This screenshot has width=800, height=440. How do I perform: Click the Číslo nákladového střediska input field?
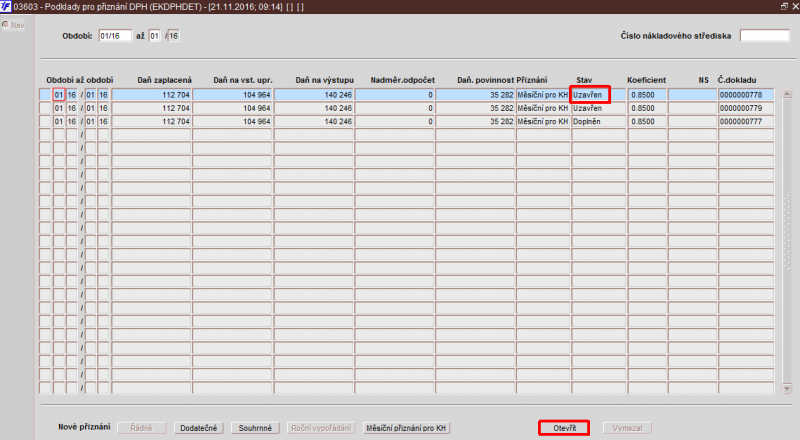click(x=764, y=36)
